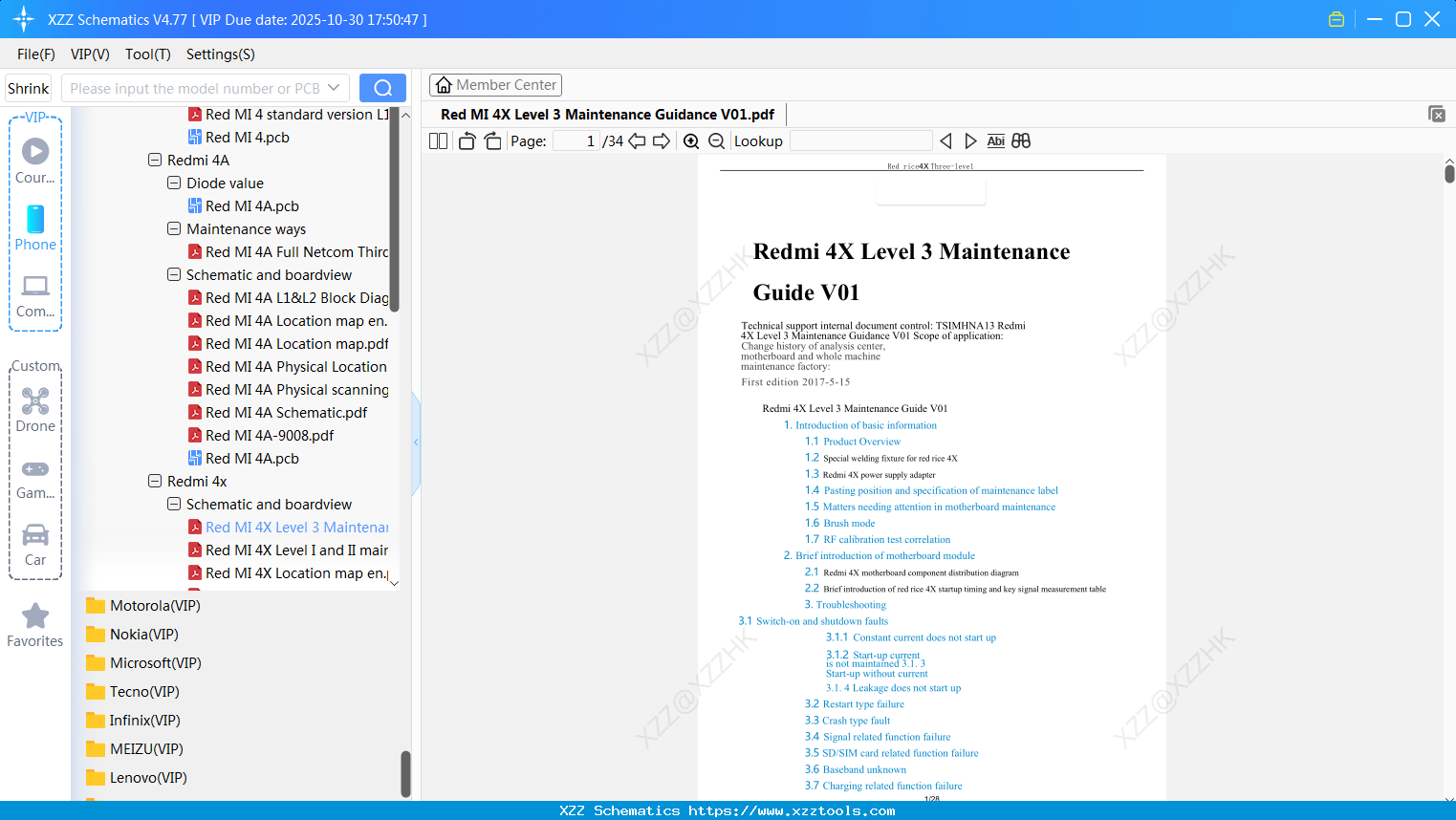Collapse Schematic and boardview under Redmi 4x
1456x820 pixels.
point(174,505)
